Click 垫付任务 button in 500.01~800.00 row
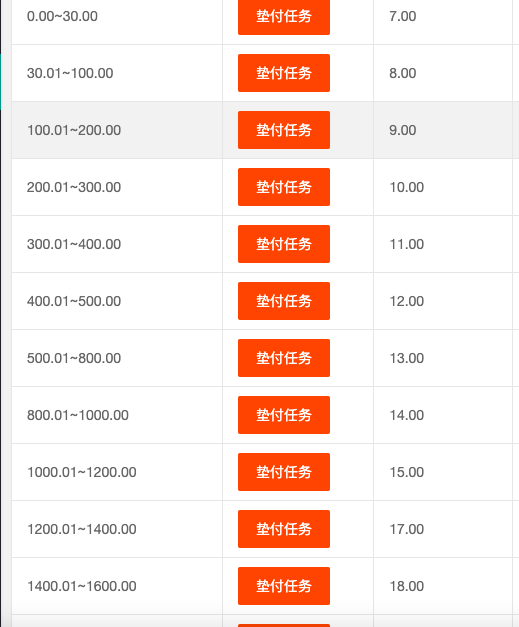 (x=284, y=358)
